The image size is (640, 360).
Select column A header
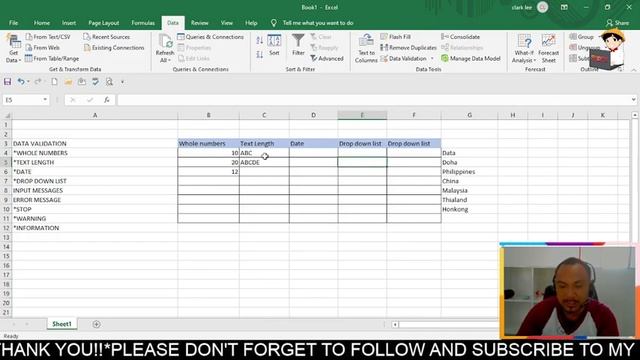95,116
